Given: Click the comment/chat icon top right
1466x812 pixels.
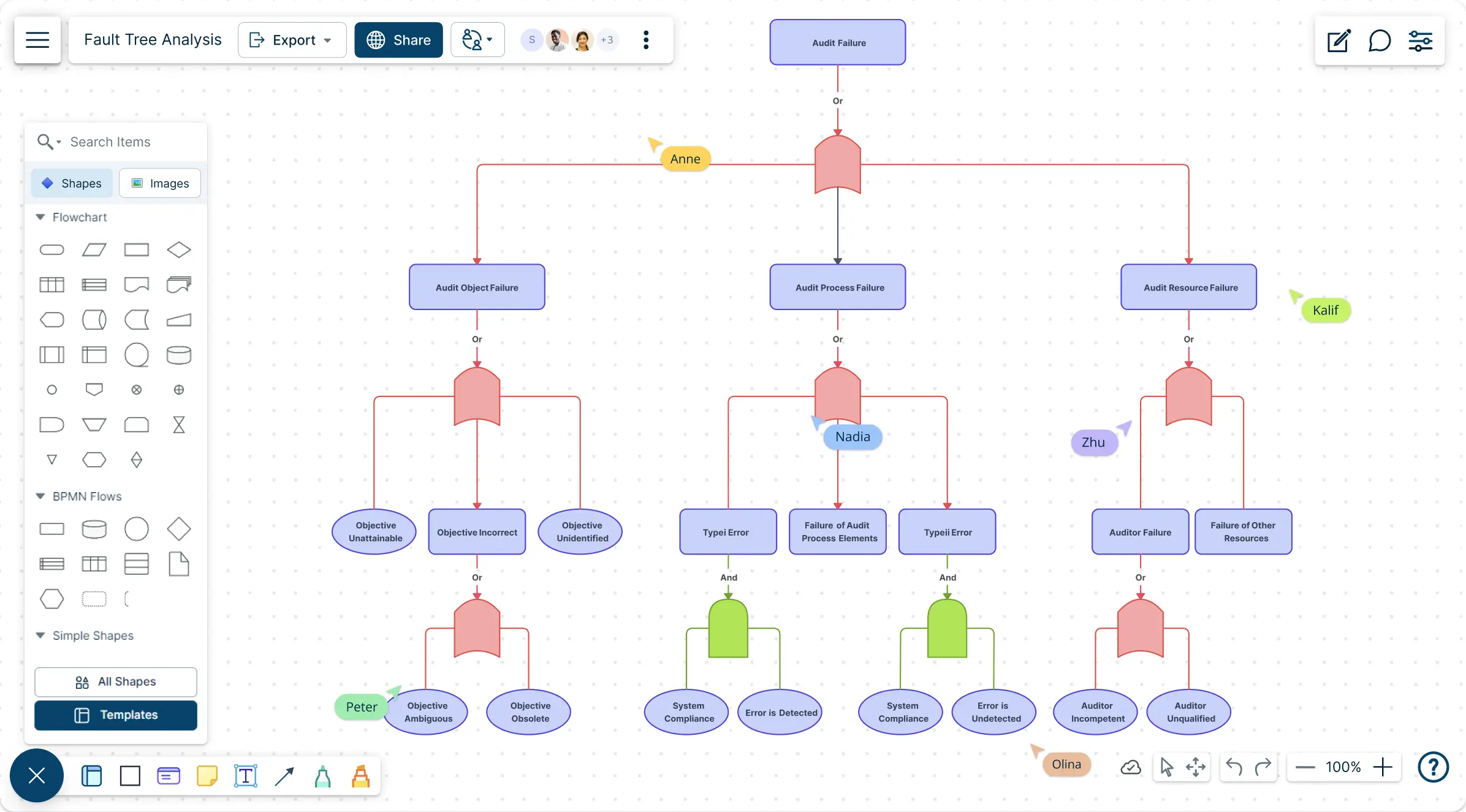Looking at the screenshot, I should click(x=1380, y=40).
